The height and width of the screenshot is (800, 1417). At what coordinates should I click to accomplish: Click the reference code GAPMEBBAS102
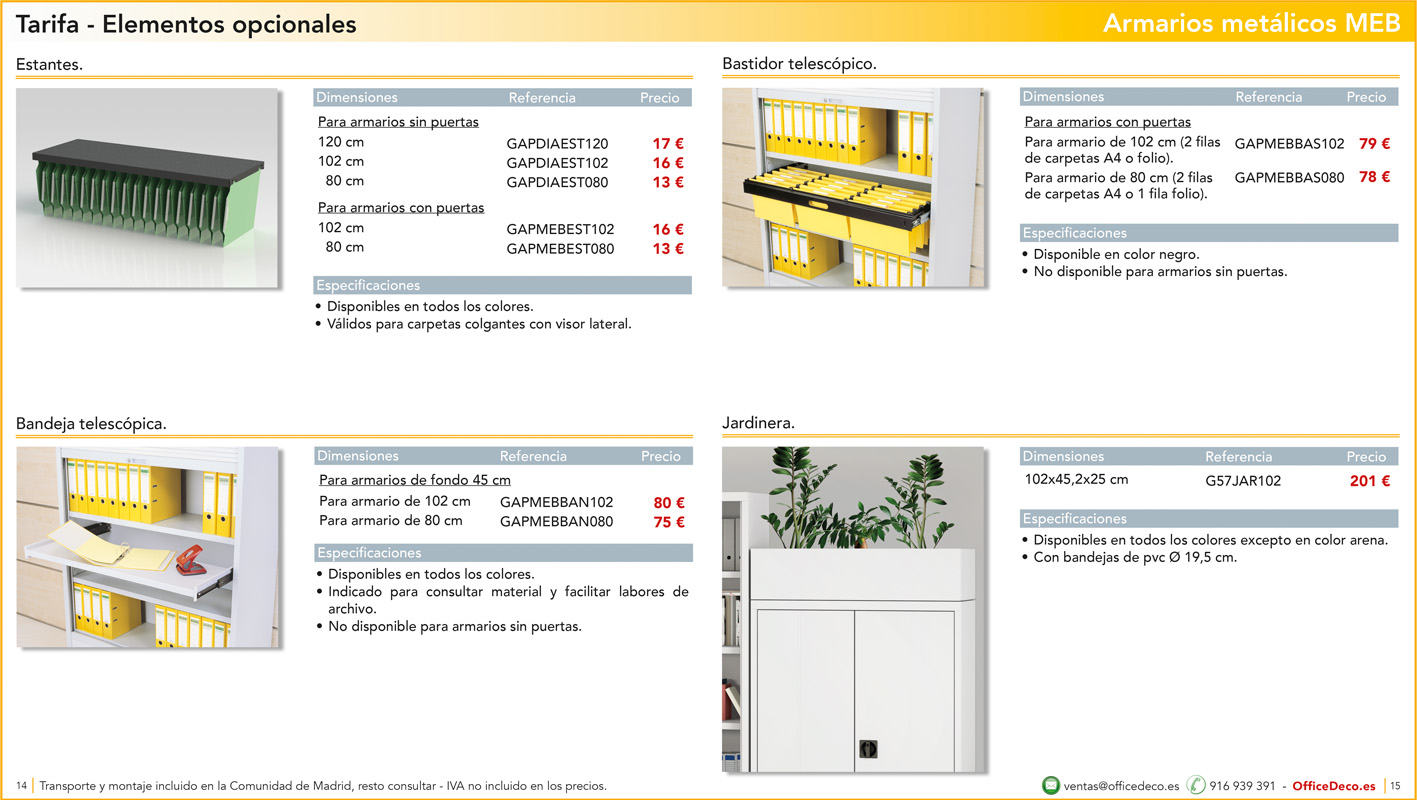tap(1289, 144)
